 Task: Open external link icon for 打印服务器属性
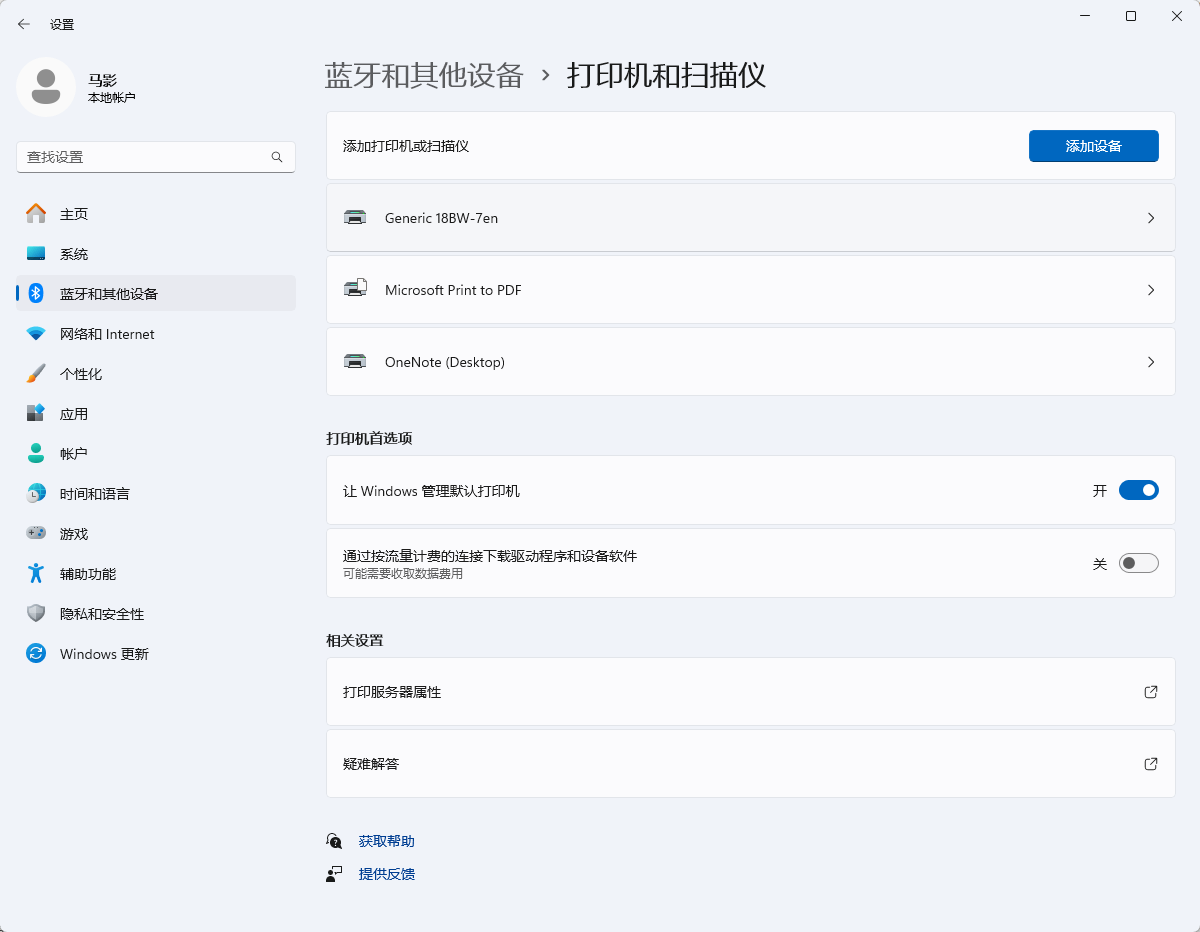(x=1151, y=692)
